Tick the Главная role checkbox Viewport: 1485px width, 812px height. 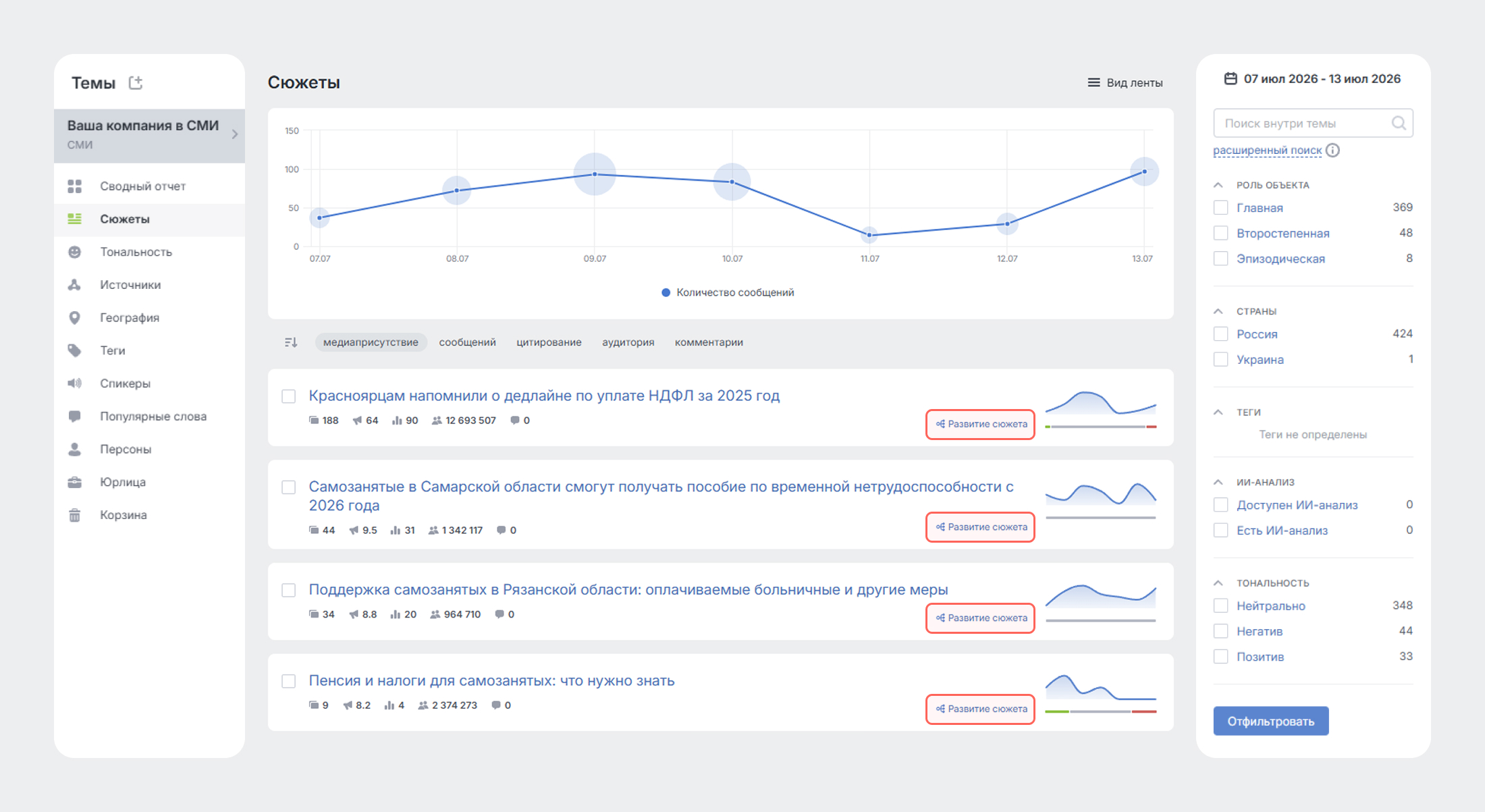1220,208
